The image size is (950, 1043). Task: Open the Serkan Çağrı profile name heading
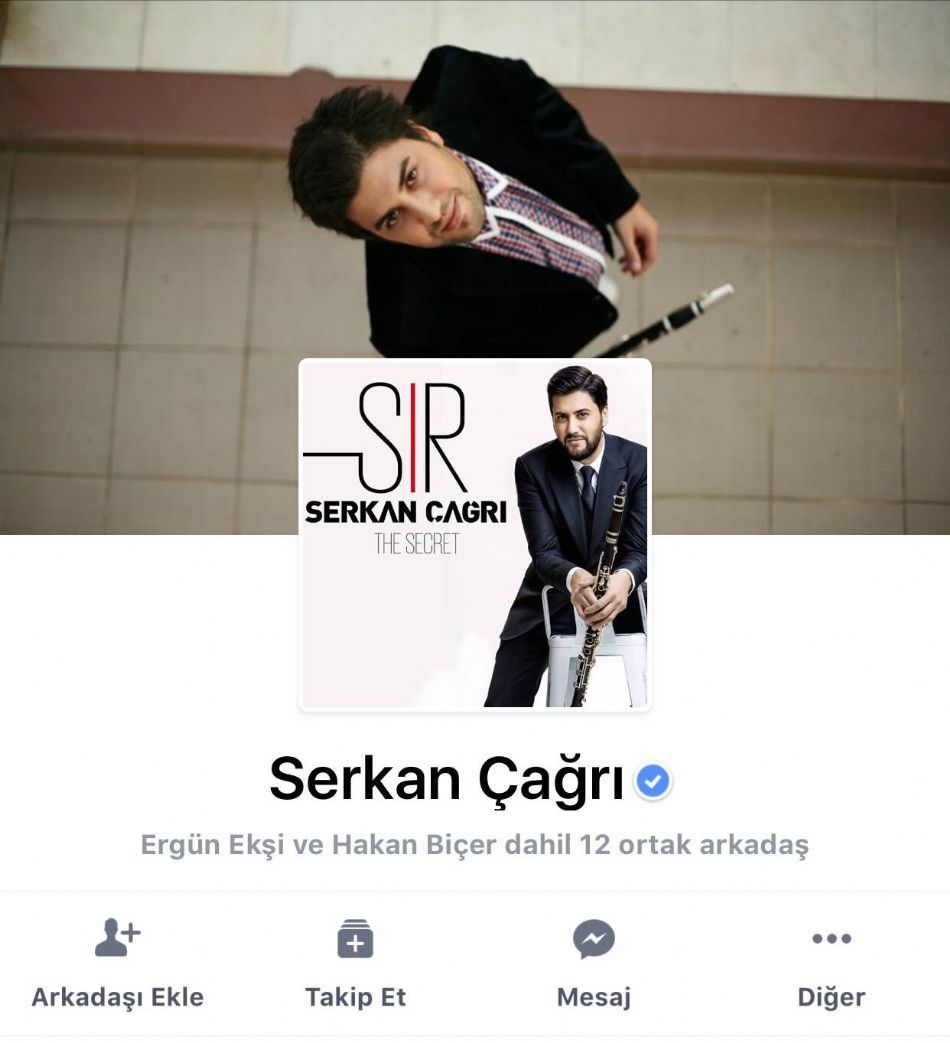point(446,779)
